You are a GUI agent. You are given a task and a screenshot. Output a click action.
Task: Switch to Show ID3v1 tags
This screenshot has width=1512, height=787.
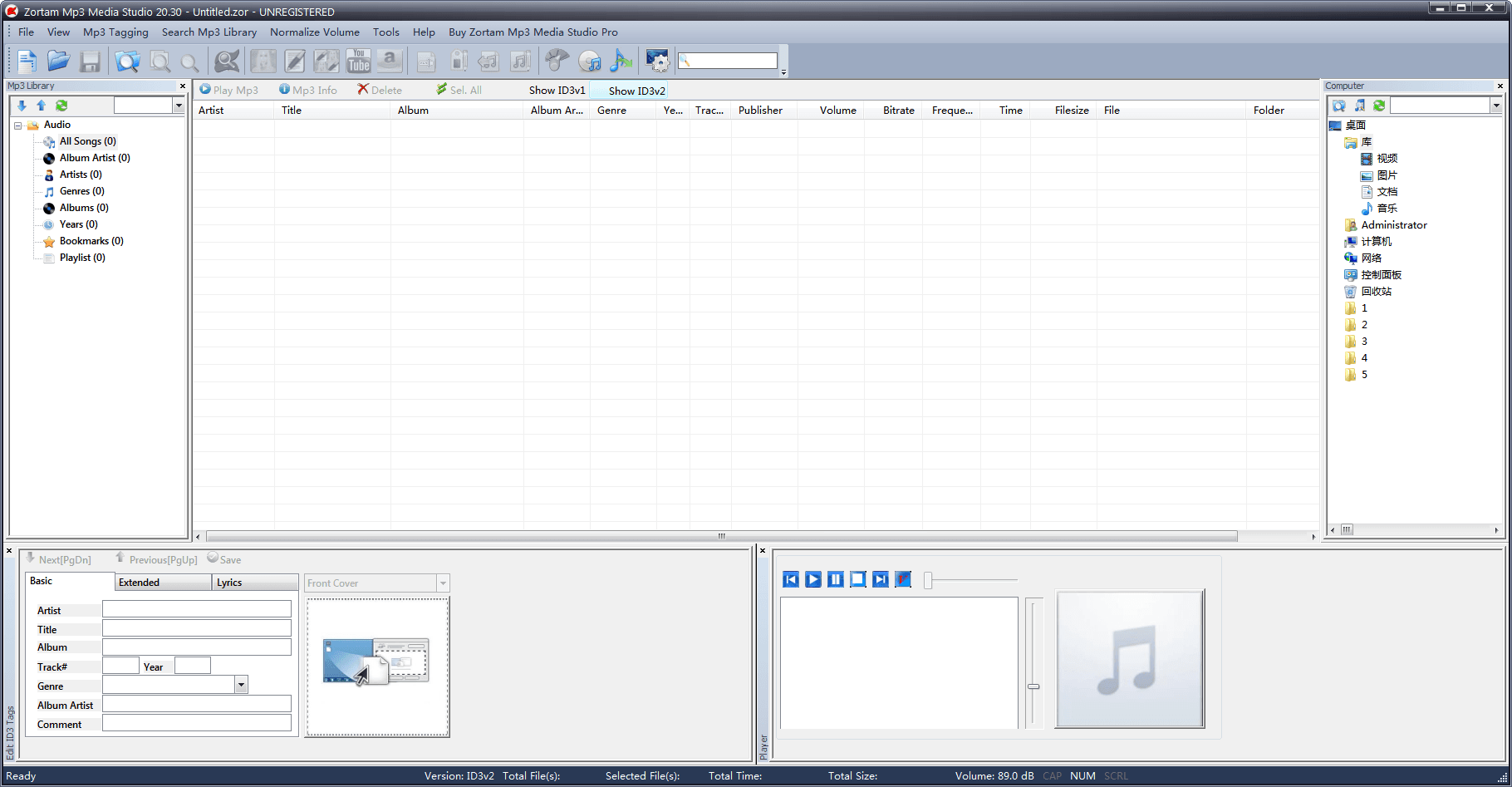(557, 90)
